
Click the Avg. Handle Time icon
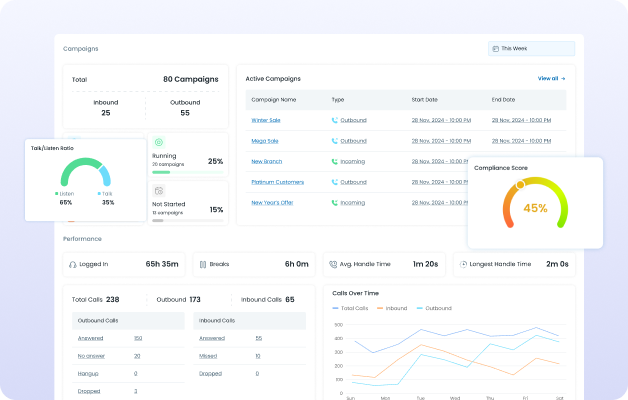pos(331,264)
